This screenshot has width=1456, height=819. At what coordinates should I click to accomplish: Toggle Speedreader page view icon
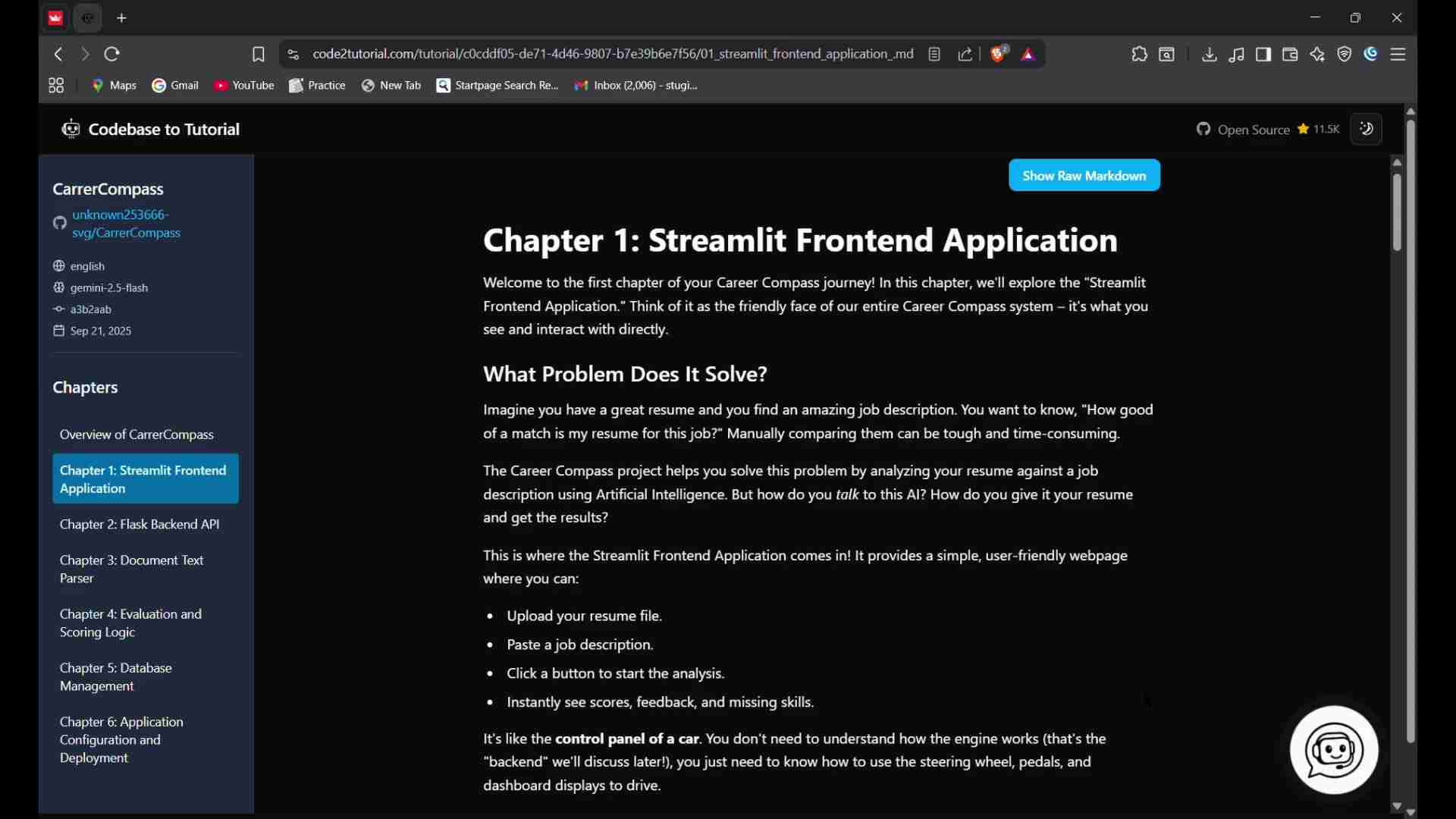pos(937,55)
